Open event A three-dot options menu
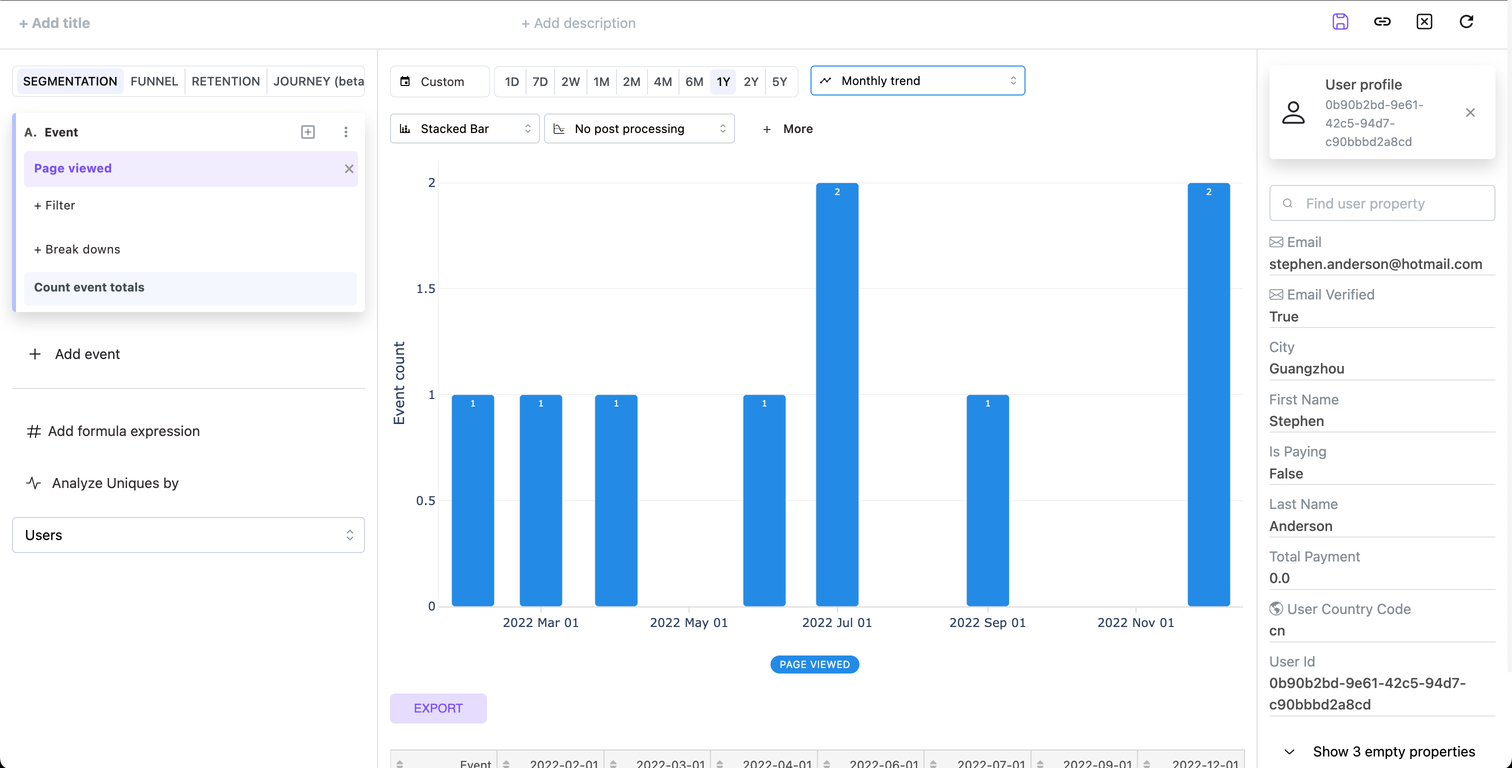 tap(346, 132)
